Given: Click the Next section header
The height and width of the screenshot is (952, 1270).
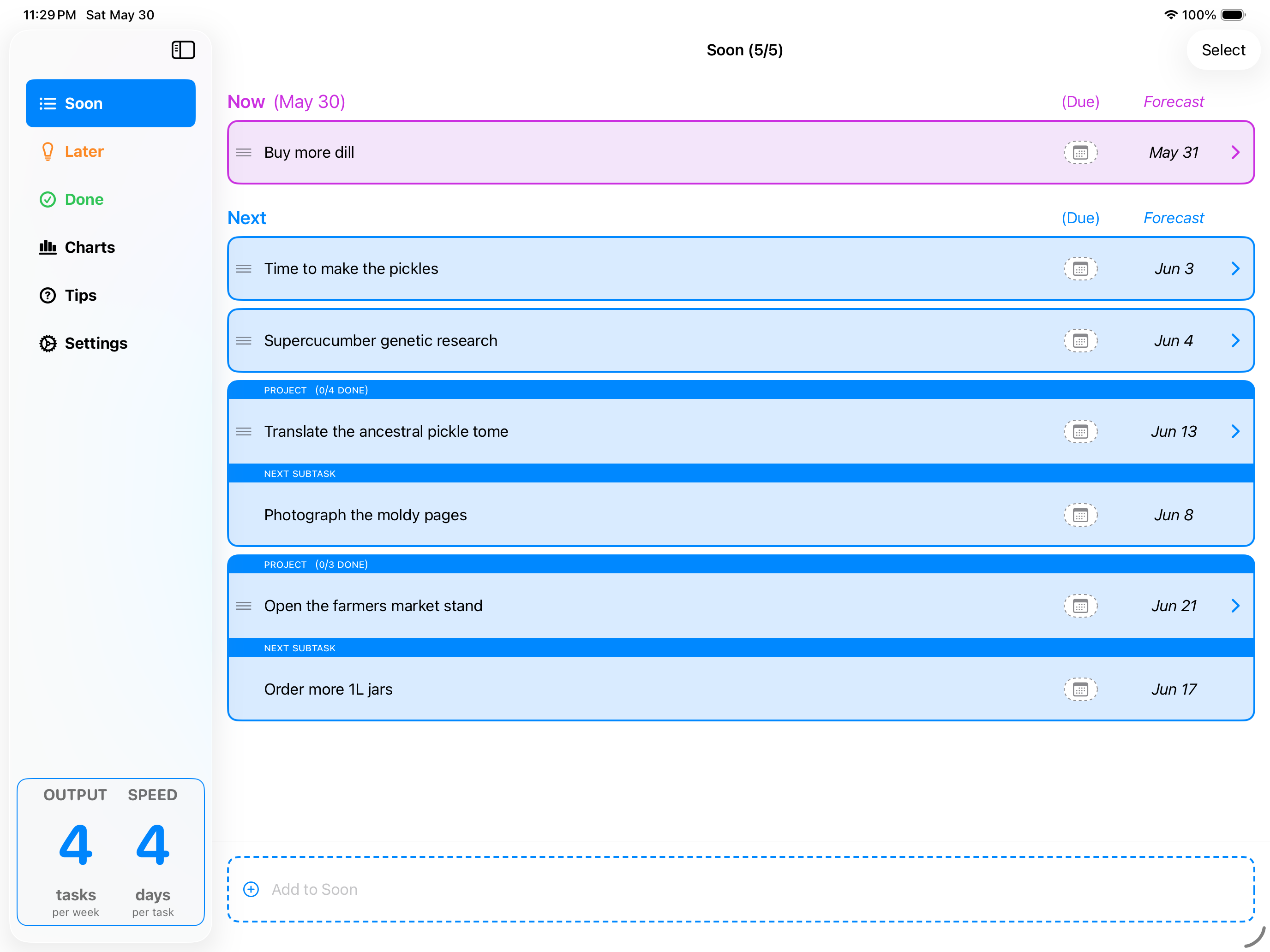Looking at the screenshot, I should click(247, 218).
